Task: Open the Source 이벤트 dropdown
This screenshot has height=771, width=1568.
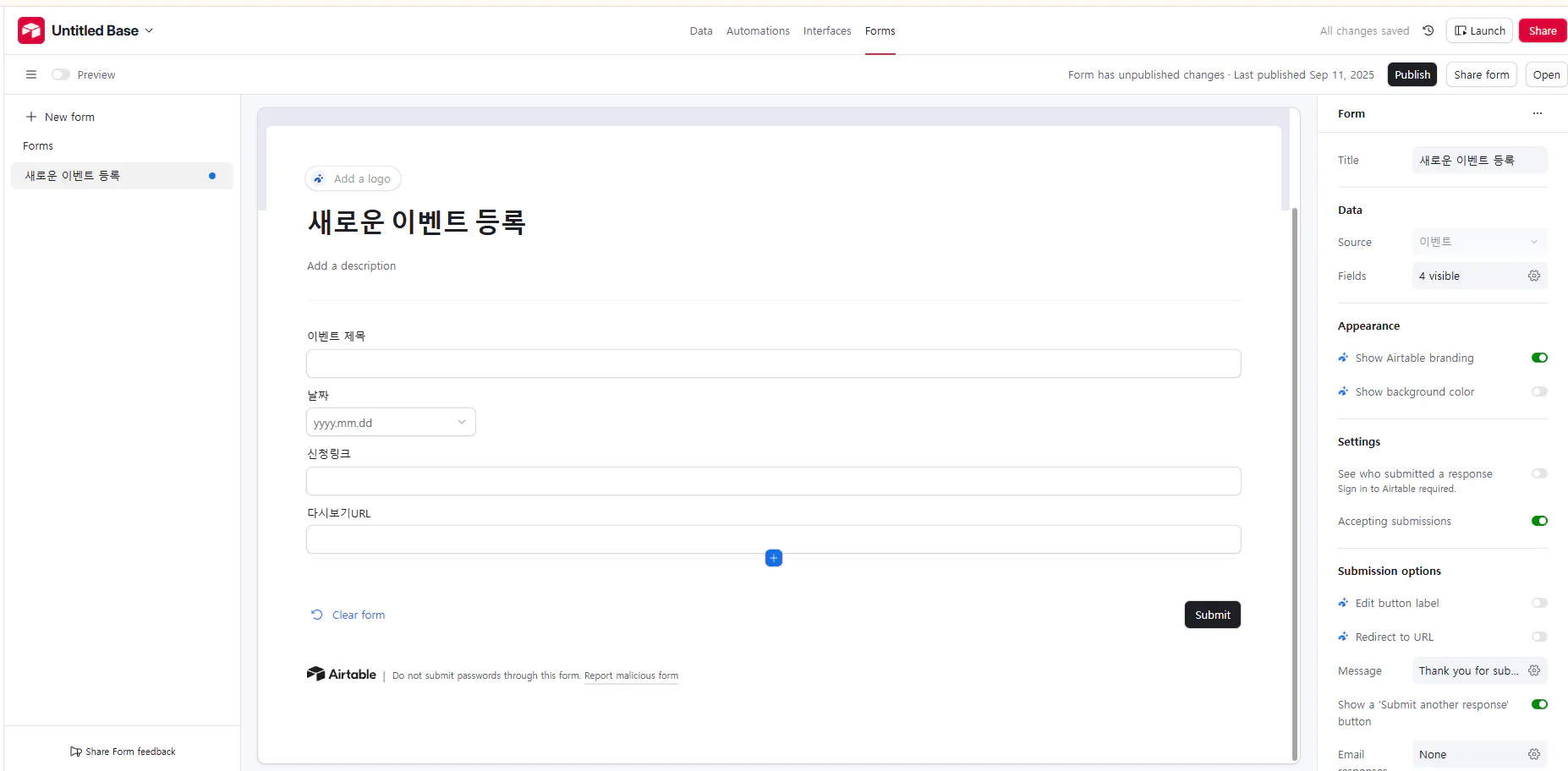Action: (1480, 242)
